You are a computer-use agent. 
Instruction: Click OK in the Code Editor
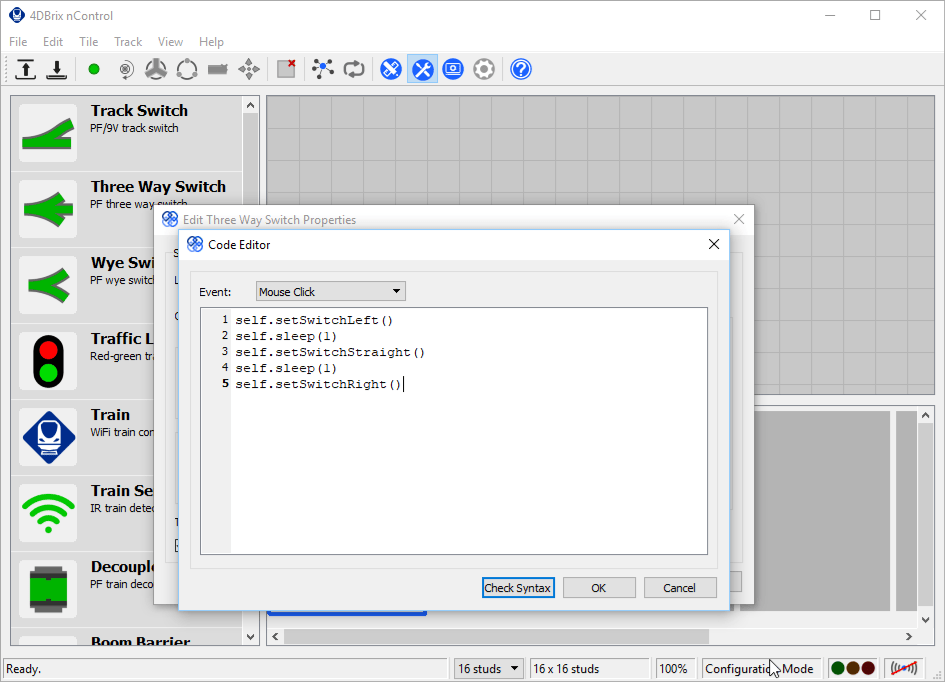598,588
